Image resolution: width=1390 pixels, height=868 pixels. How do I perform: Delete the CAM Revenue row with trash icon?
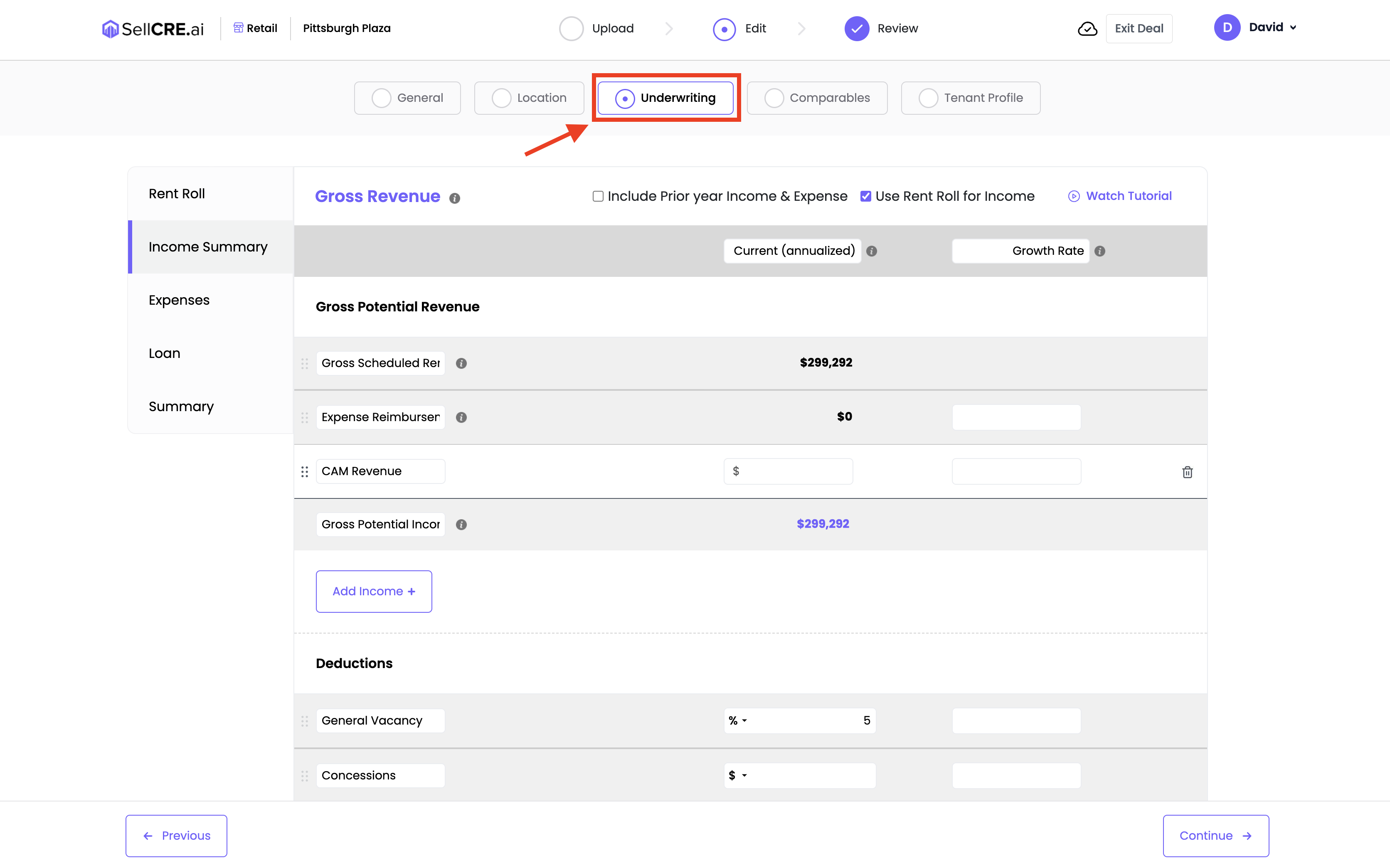pyautogui.click(x=1188, y=472)
